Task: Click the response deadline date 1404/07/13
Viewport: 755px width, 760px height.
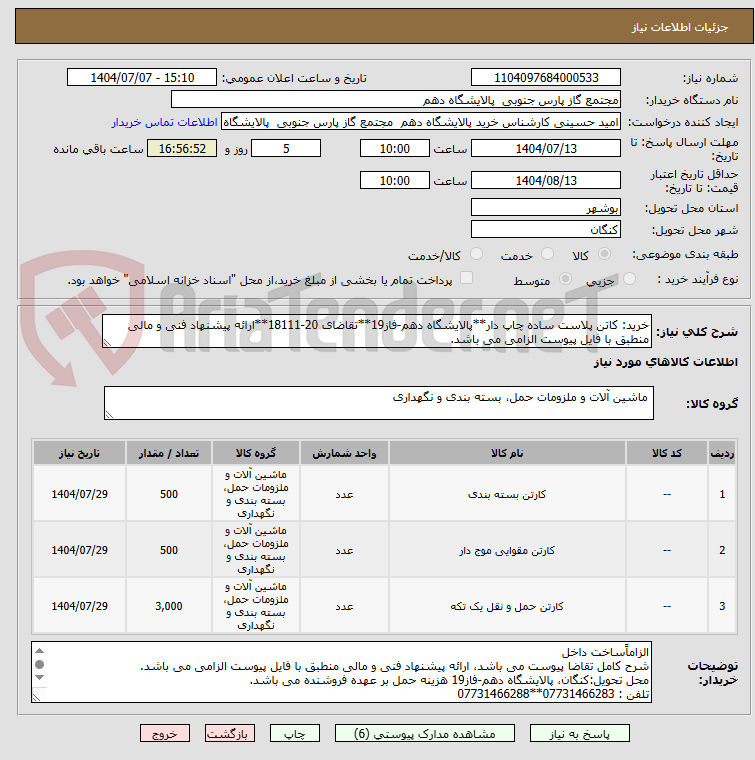Action: [546, 148]
